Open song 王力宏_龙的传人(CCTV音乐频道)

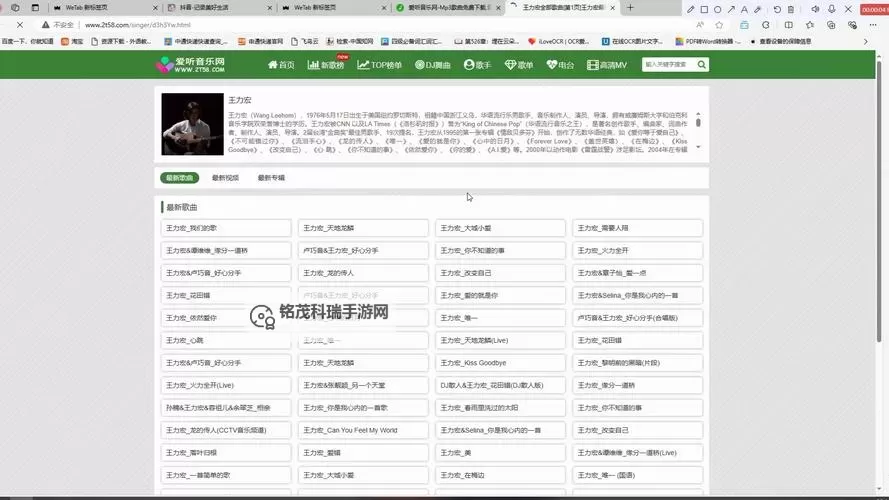point(226,430)
